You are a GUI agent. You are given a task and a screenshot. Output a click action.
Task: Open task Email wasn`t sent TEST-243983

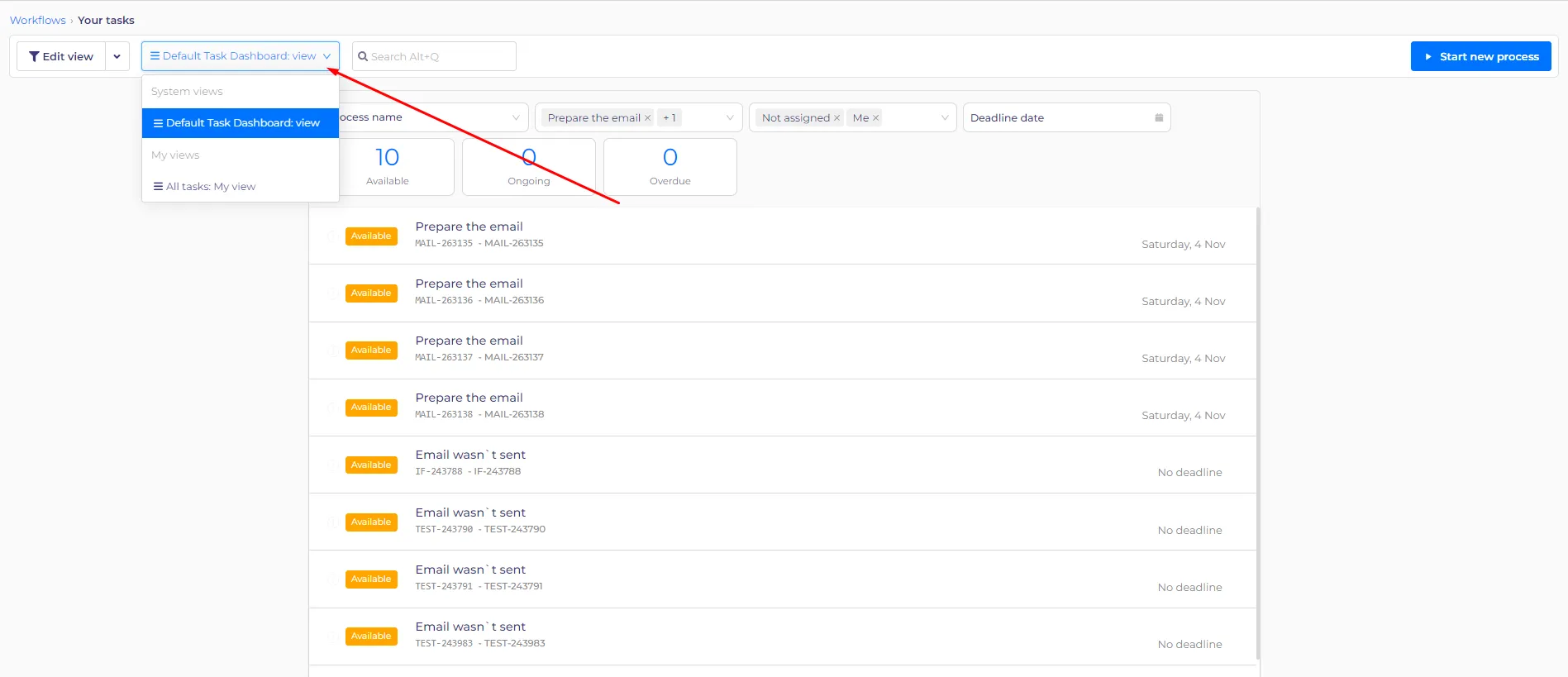782,636
